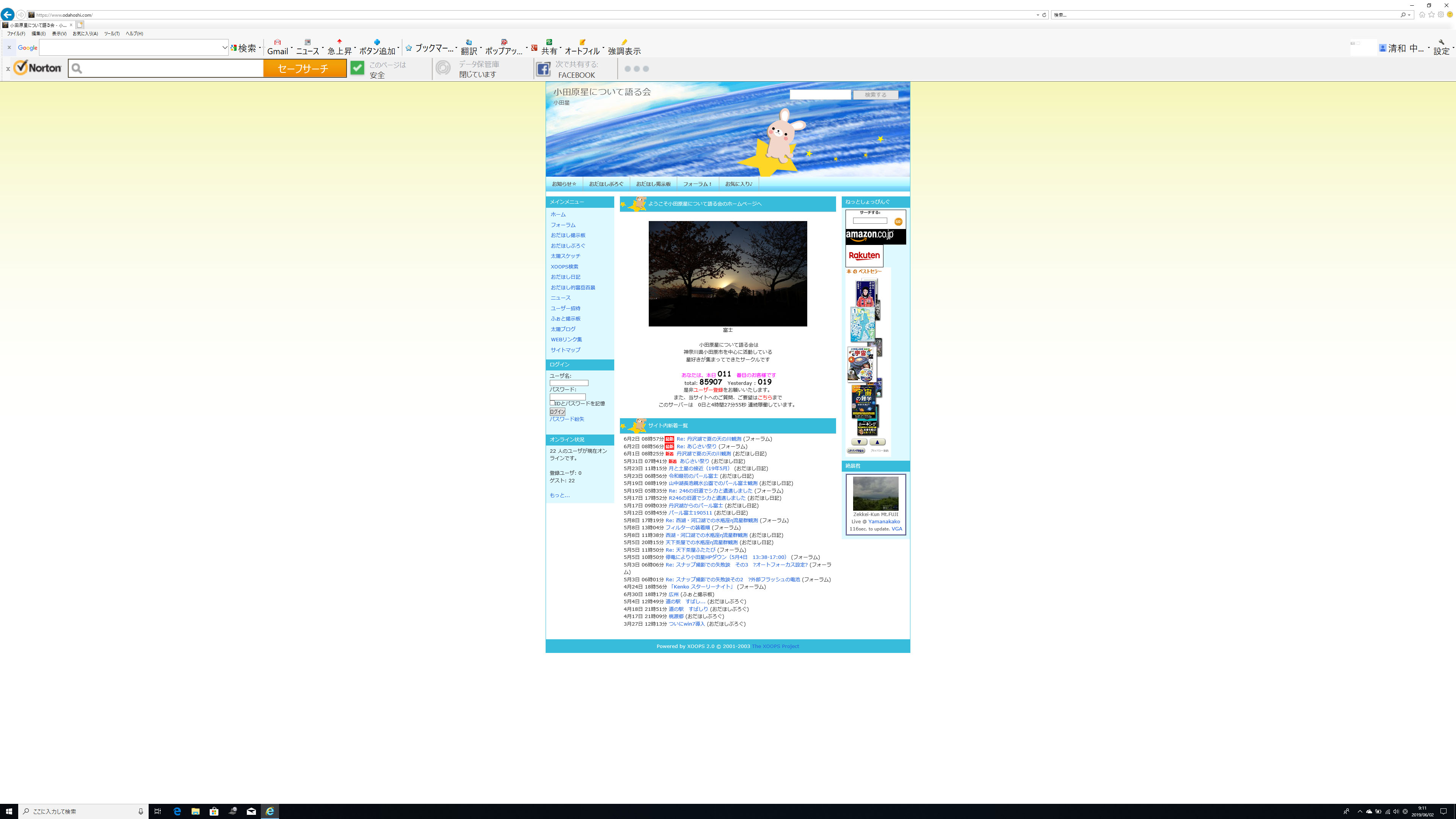Select the フォーラム！ site tab

point(698,184)
